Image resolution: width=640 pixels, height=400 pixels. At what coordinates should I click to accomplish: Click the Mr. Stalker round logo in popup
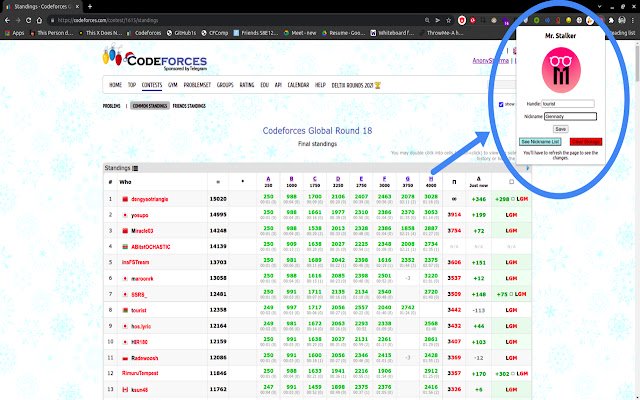coord(561,70)
